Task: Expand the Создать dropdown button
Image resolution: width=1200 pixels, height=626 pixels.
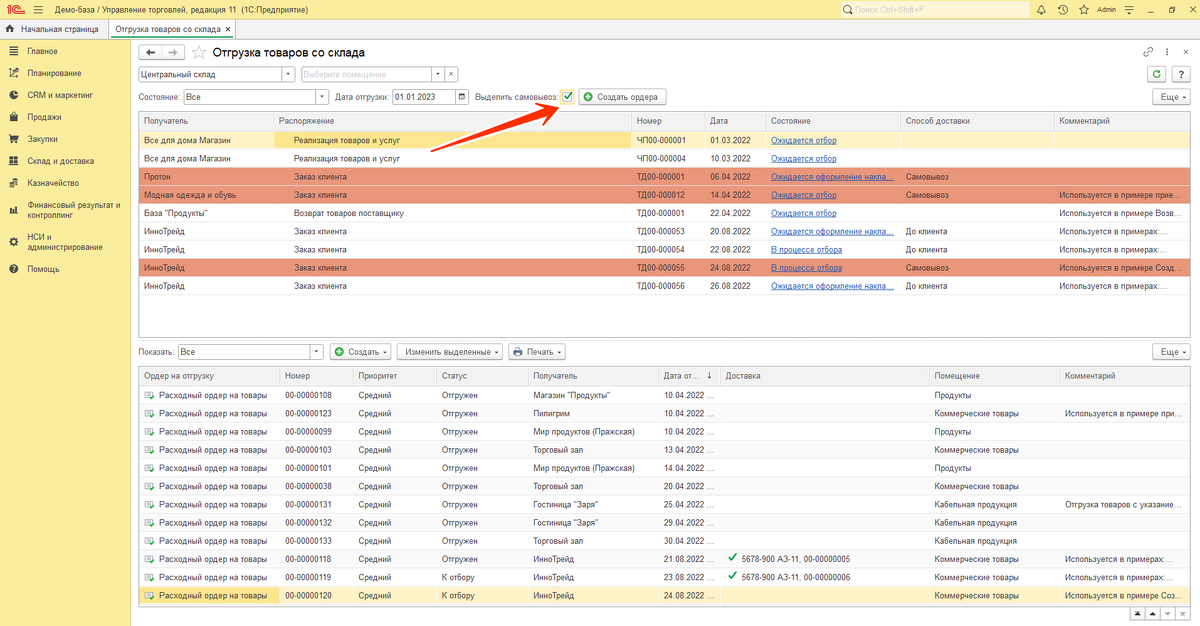Action: pos(360,352)
